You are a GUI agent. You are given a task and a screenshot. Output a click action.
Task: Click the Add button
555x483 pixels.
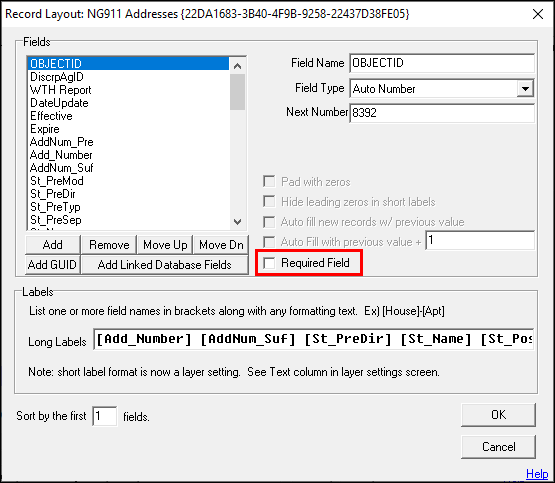click(x=53, y=245)
